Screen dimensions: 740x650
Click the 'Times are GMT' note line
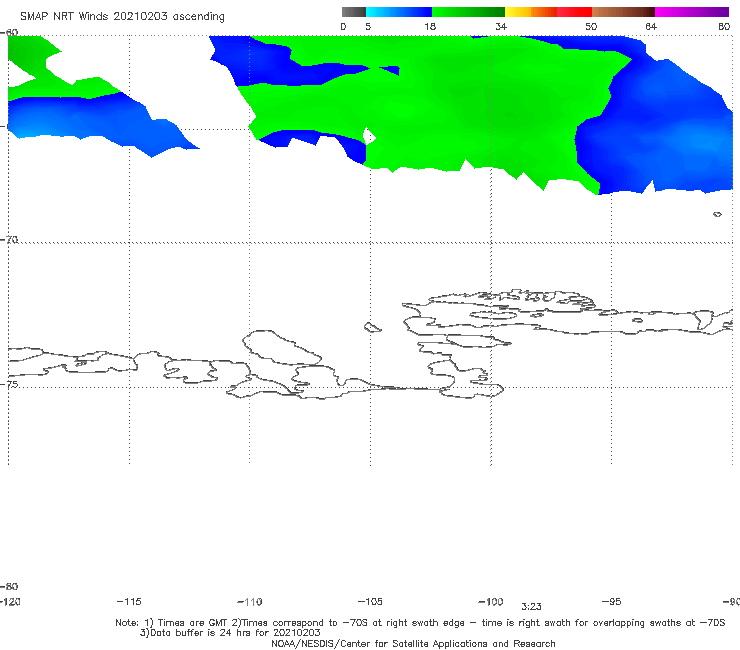pyautogui.click(x=420, y=623)
